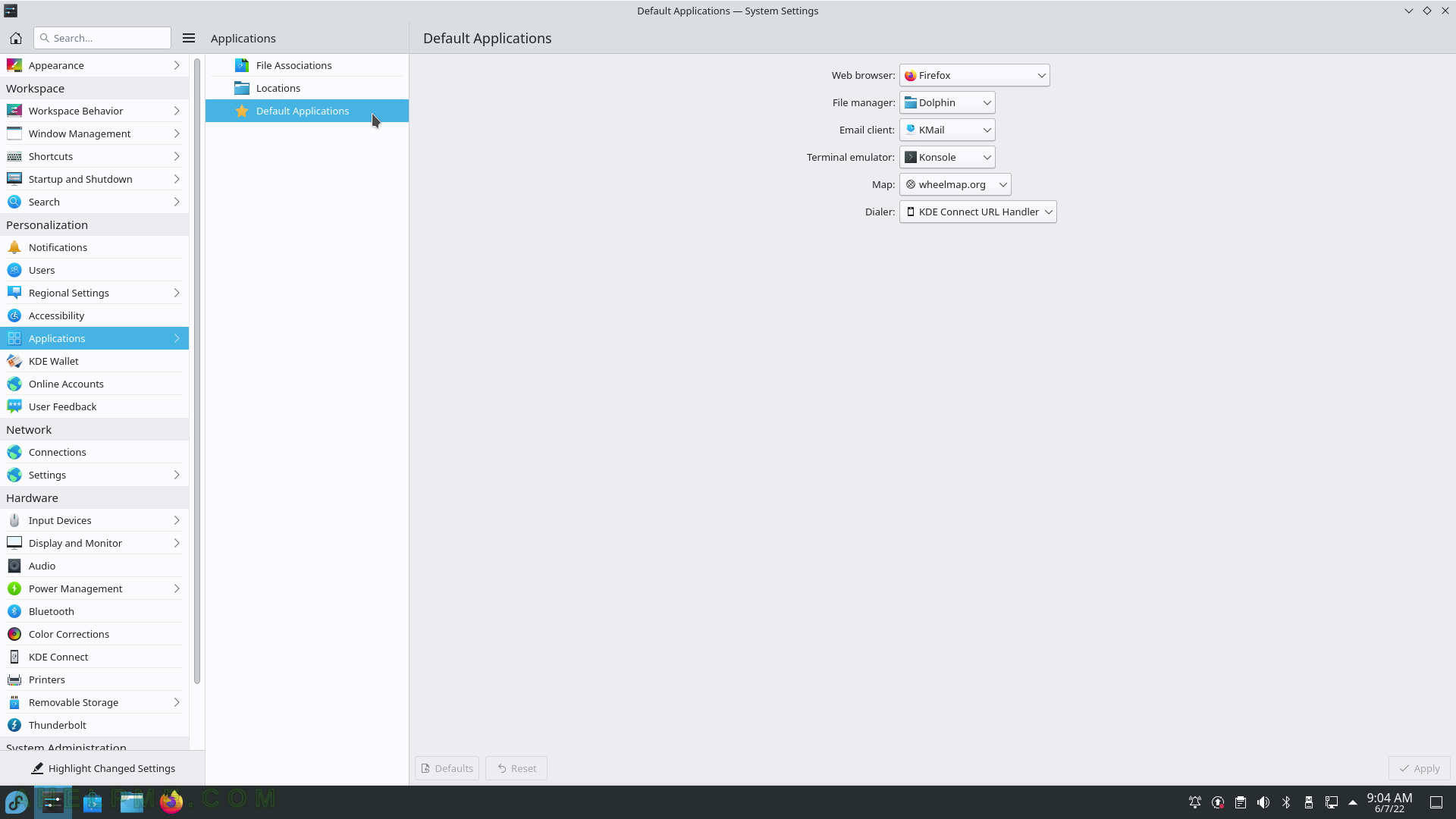Click the Defaults button
The height and width of the screenshot is (819, 1456).
(x=447, y=768)
